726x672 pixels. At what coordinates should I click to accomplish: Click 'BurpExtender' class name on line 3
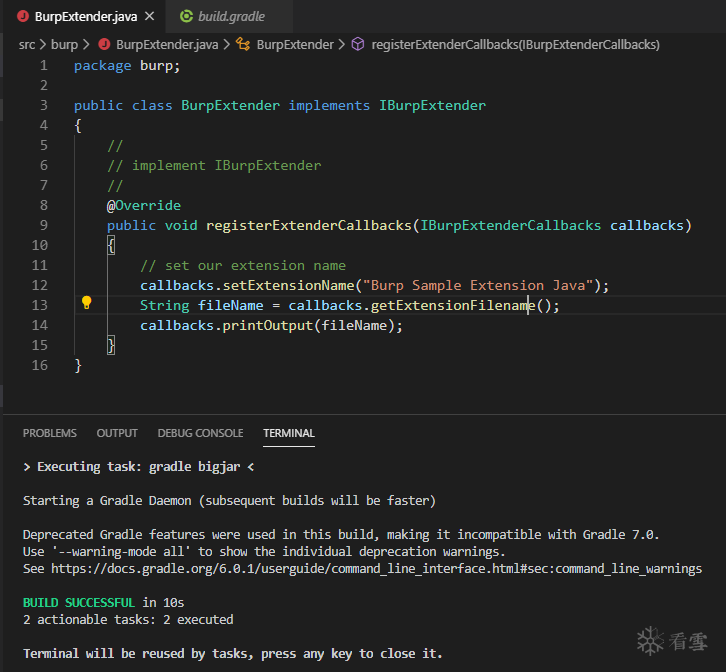click(x=230, y=106)
